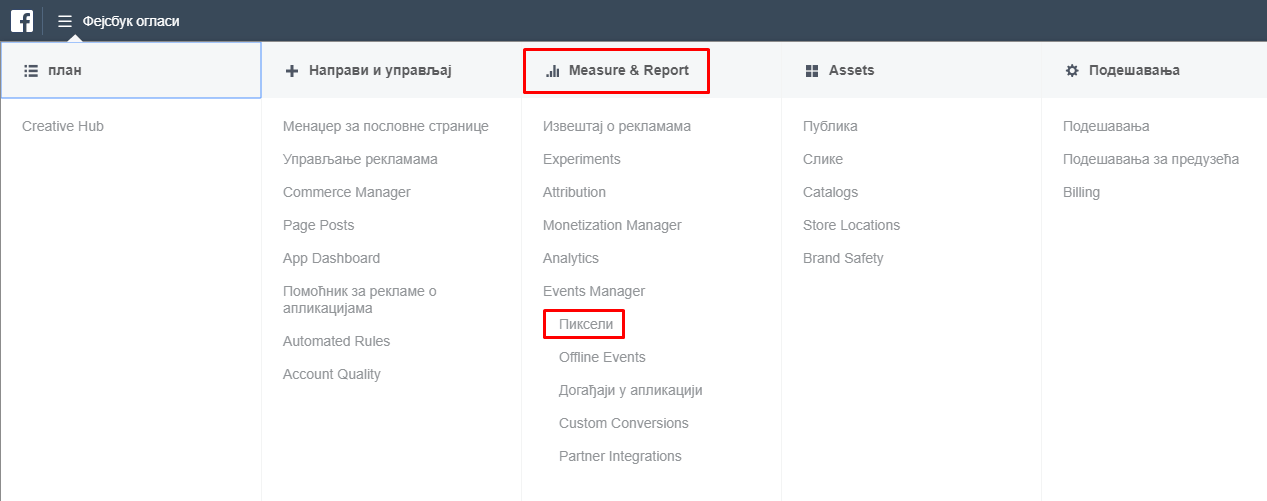
Task: Open Custom Conversions
Action: 624,423
